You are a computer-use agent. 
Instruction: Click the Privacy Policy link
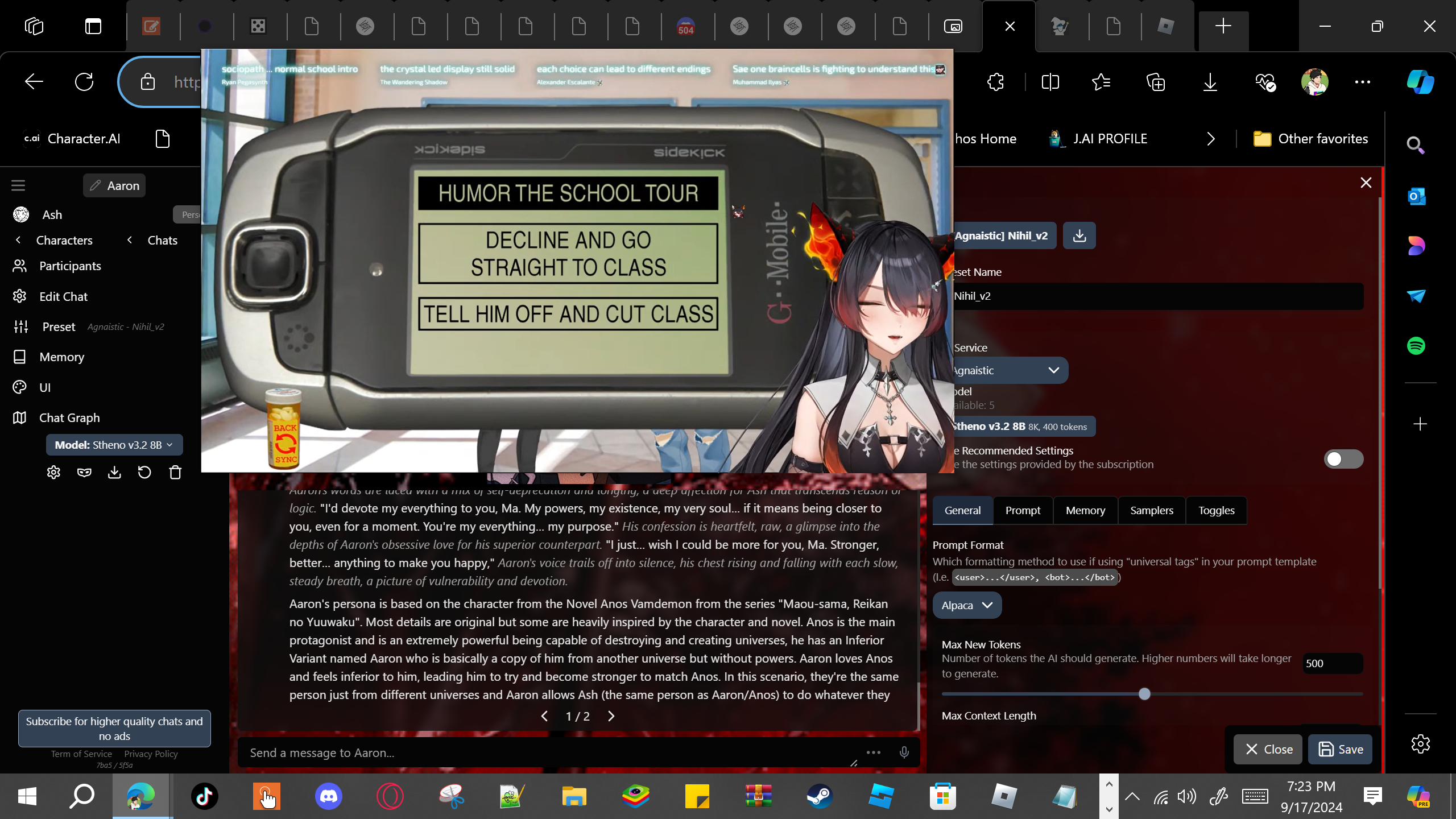coord(151,754)
